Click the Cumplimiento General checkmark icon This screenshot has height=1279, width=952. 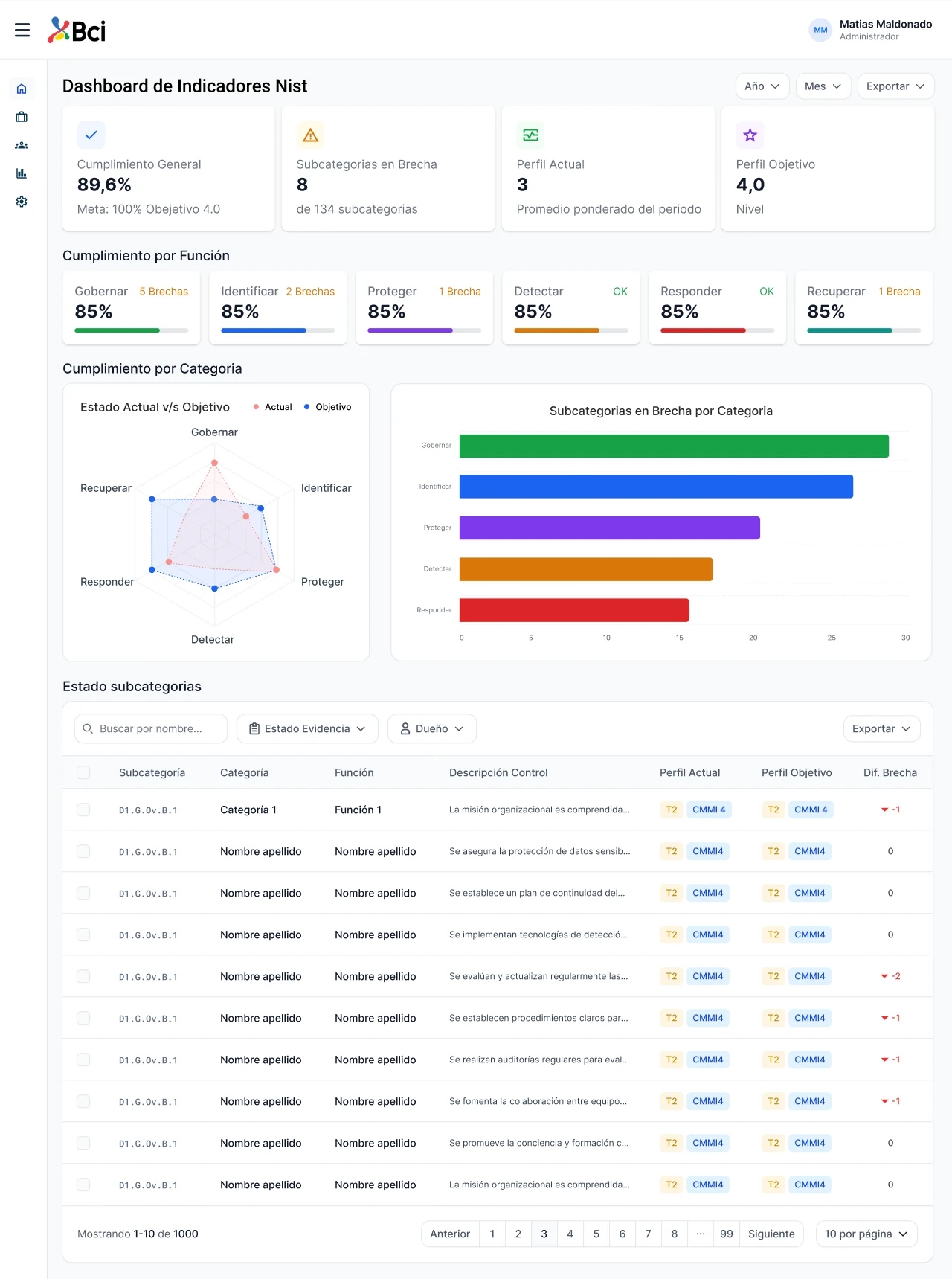pyautogui.click(x=91, y=135)
